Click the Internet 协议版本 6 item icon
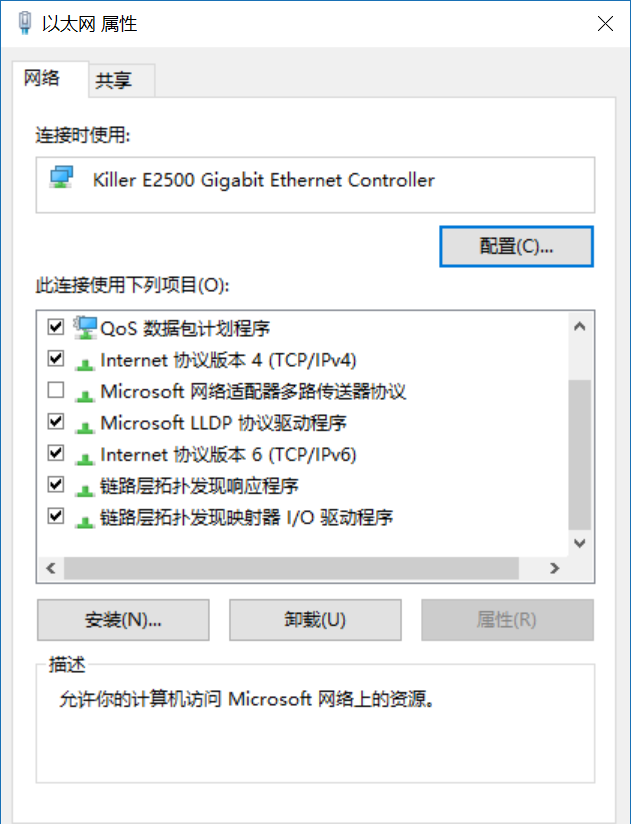 tap(85, 454)
